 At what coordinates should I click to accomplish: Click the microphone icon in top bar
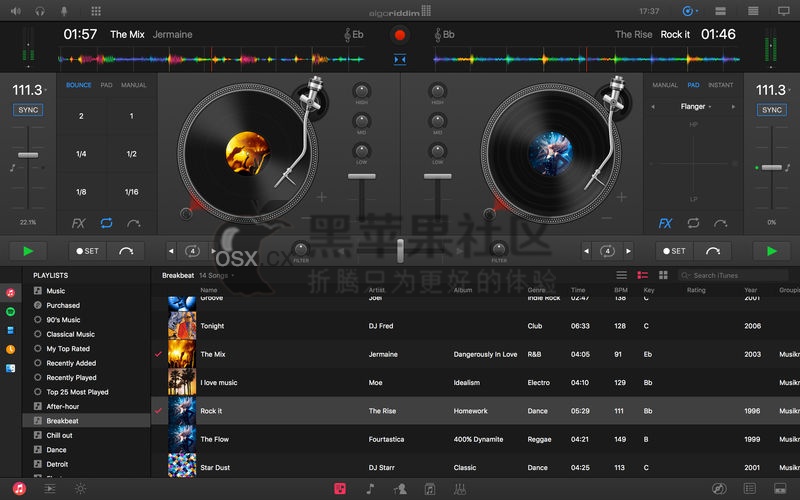(x=64, y=11)
